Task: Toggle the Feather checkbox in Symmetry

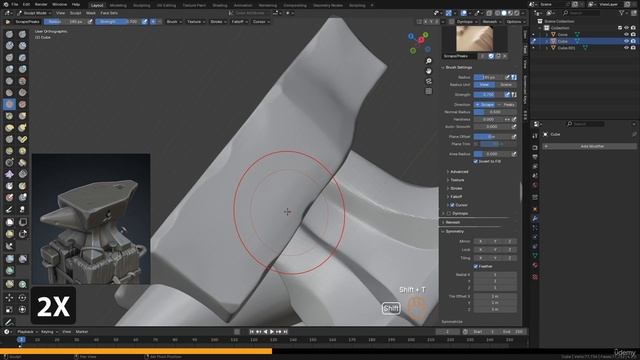Action: click(476, 266)
